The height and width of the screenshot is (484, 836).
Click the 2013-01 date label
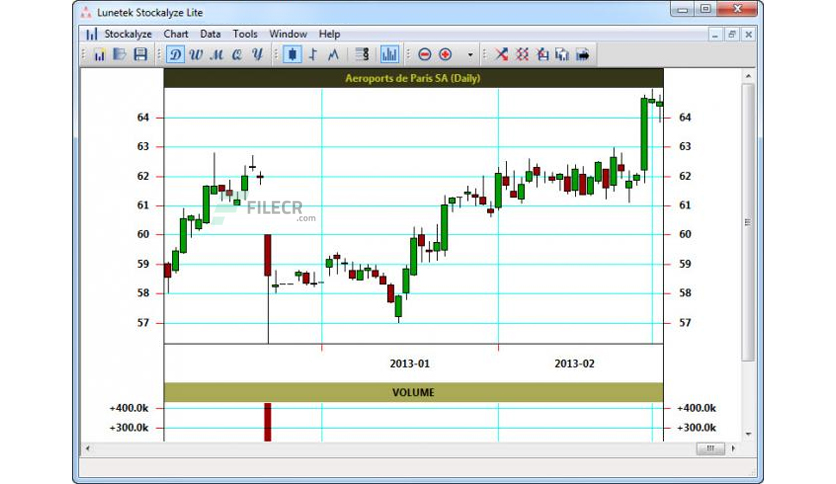point(409,364)
